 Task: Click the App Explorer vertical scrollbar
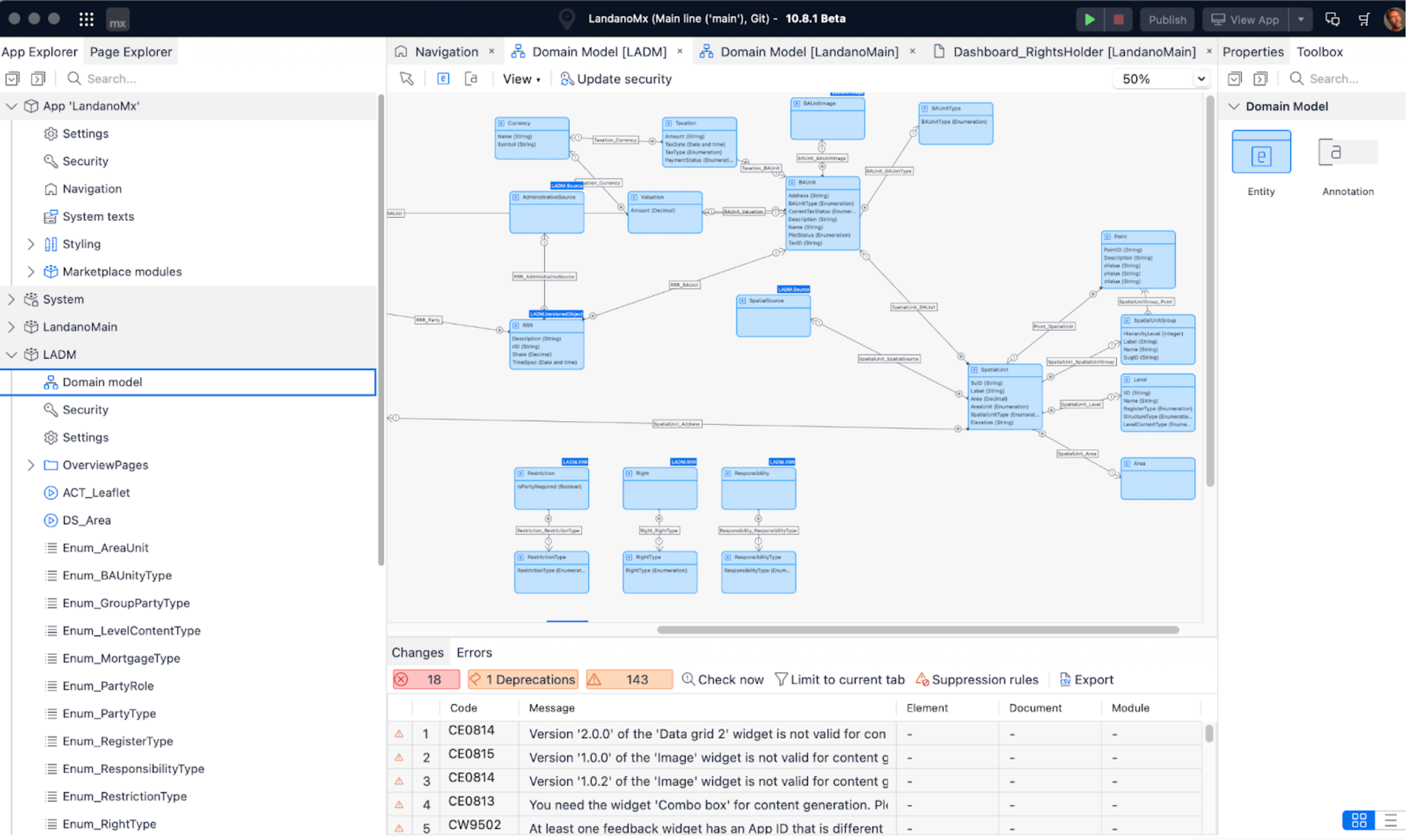(x=381, y=330)
